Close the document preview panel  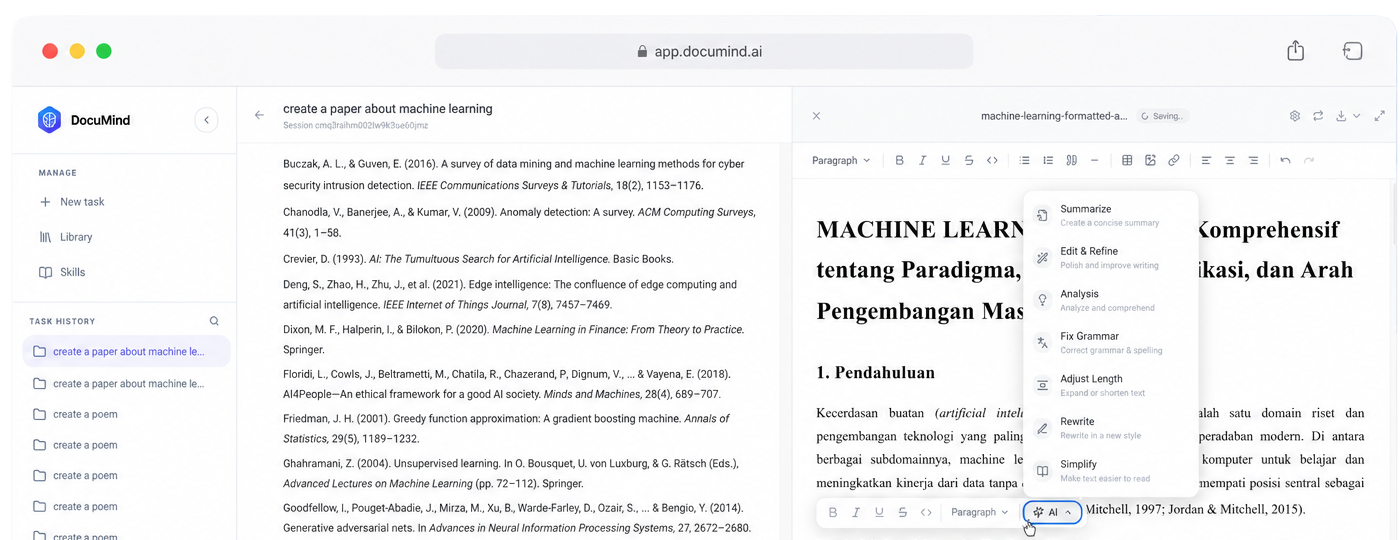[x=816, y=116]
